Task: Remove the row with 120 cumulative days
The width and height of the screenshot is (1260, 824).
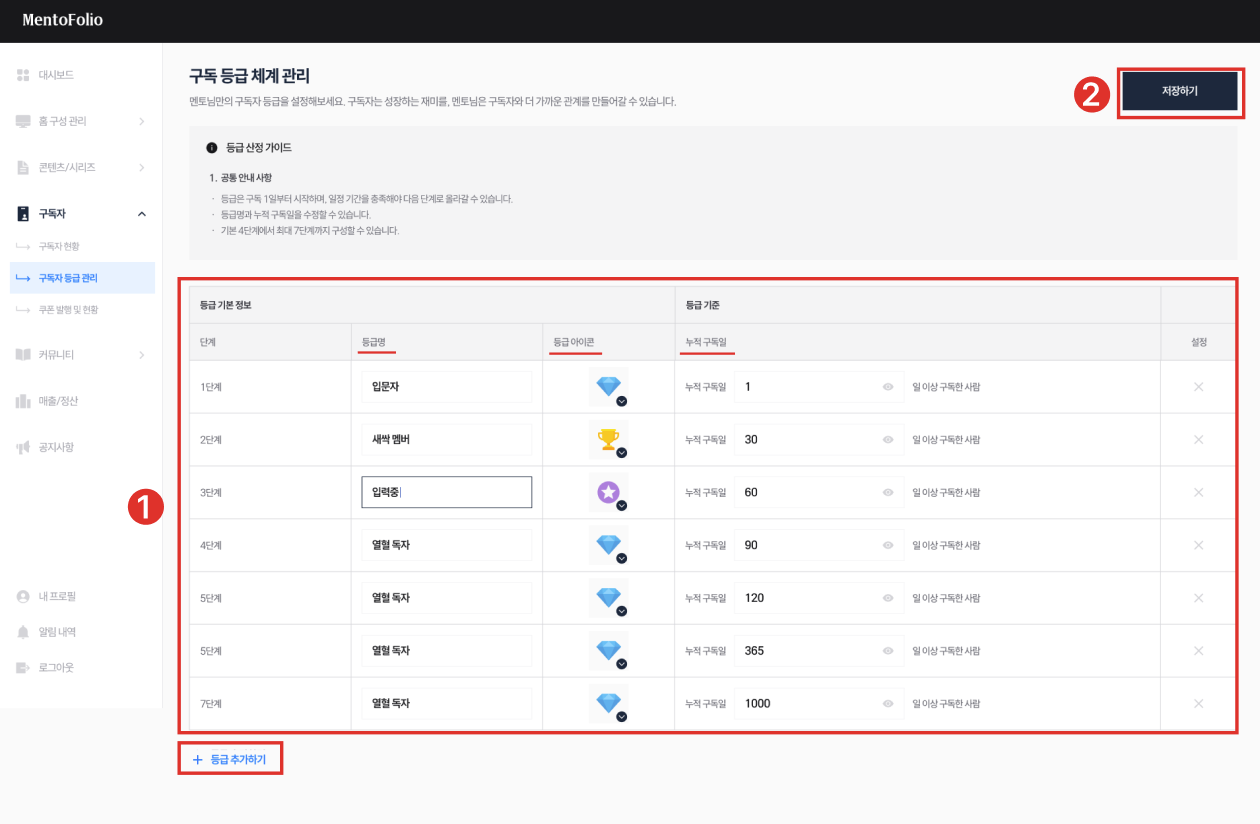Action: click(x=1198, y=598)
